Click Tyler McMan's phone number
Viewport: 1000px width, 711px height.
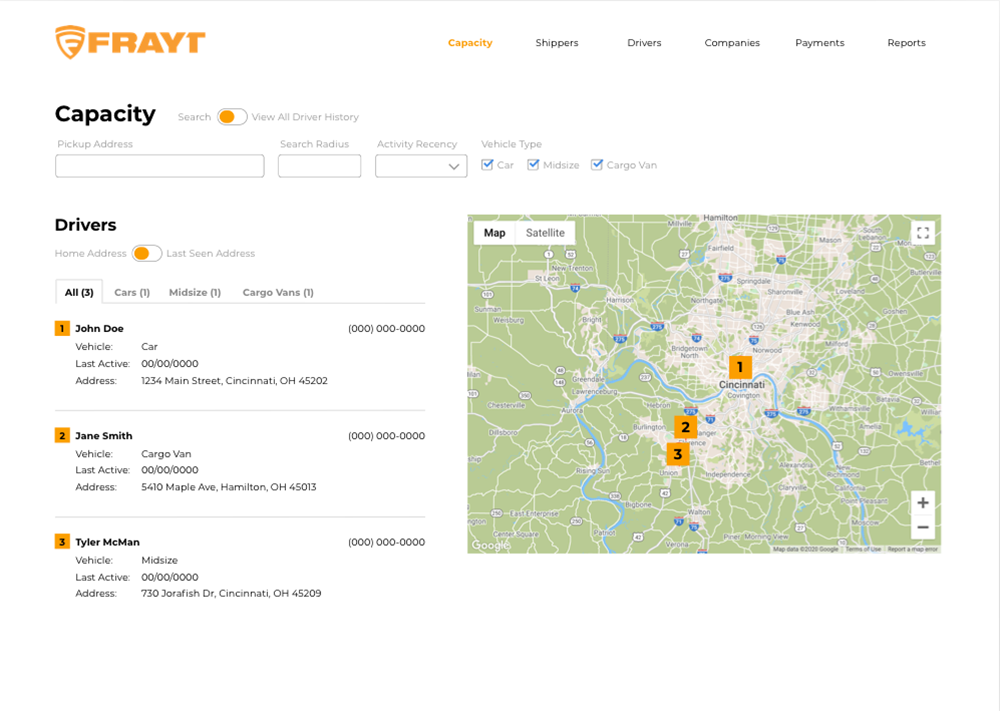(386, 542)
